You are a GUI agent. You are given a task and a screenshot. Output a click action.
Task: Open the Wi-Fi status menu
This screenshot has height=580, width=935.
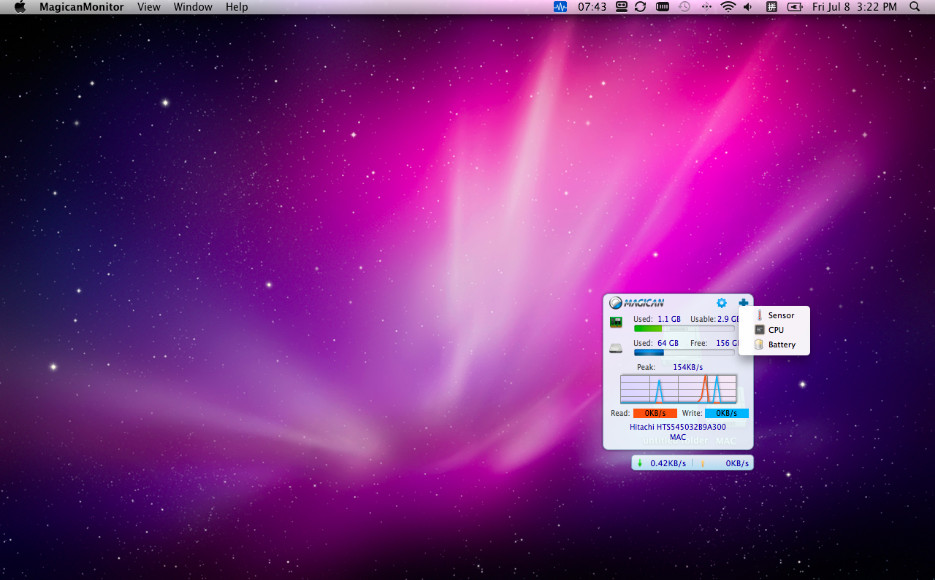(728, 7)
